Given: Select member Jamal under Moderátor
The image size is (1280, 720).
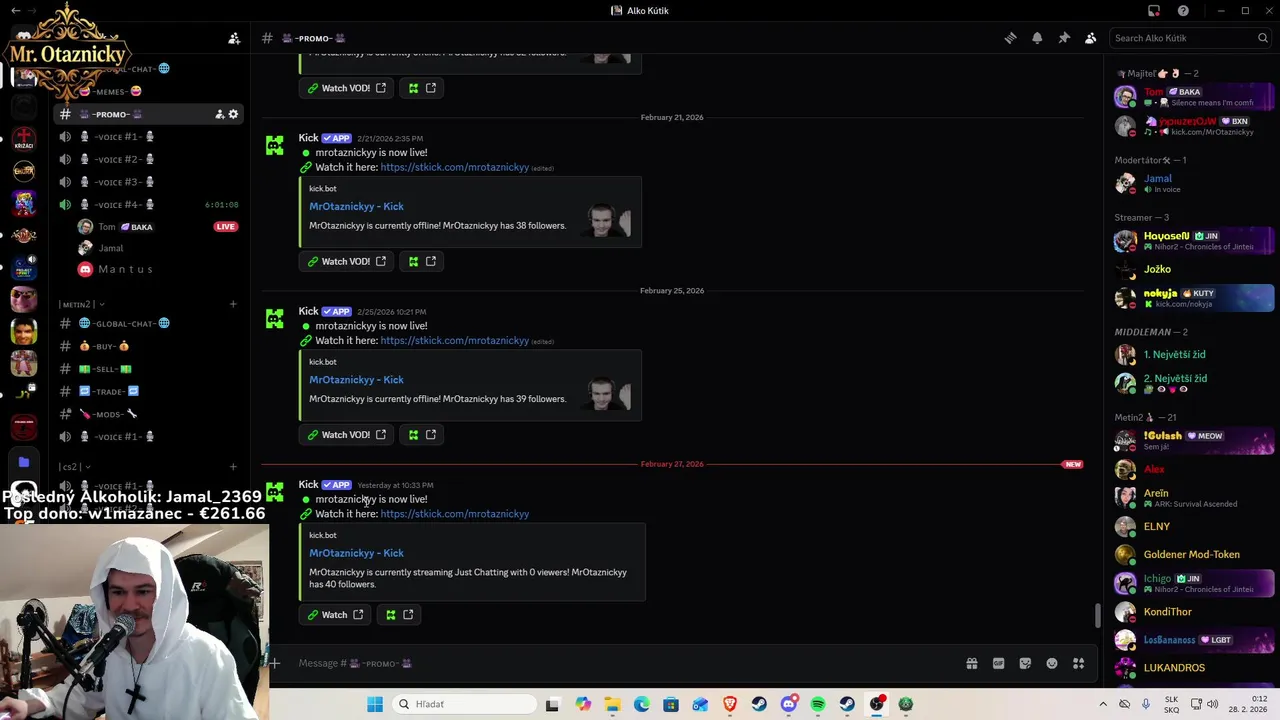Looking at the screenshot, I should 1193,183.
